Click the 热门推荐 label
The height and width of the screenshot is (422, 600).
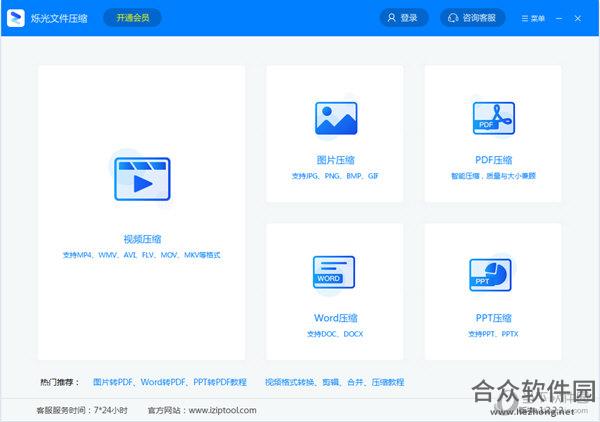click(60, 382)
